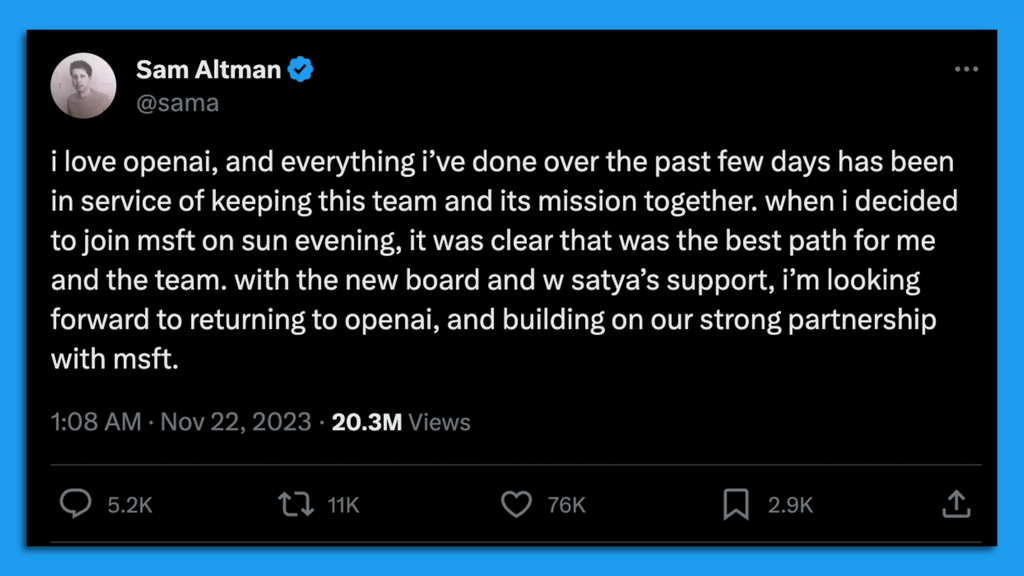Image resolution: width=1024 pixels, height=576 pixels.
Task: Share the tweet via the upload arrow icon
Action: [955, 505]
